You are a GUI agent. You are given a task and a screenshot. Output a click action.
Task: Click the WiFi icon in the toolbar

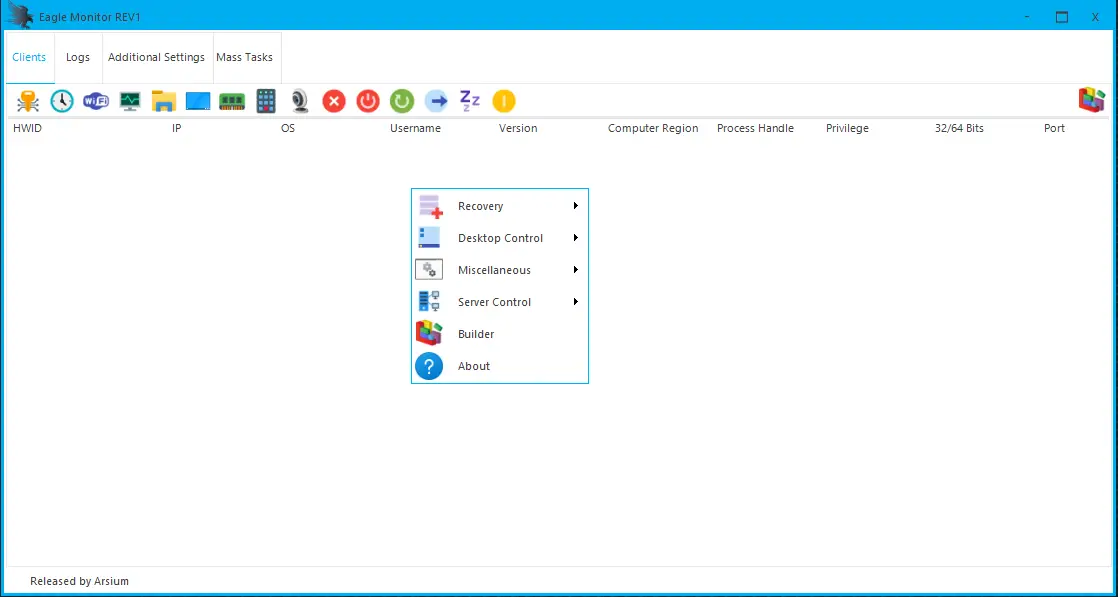[96, 101]
